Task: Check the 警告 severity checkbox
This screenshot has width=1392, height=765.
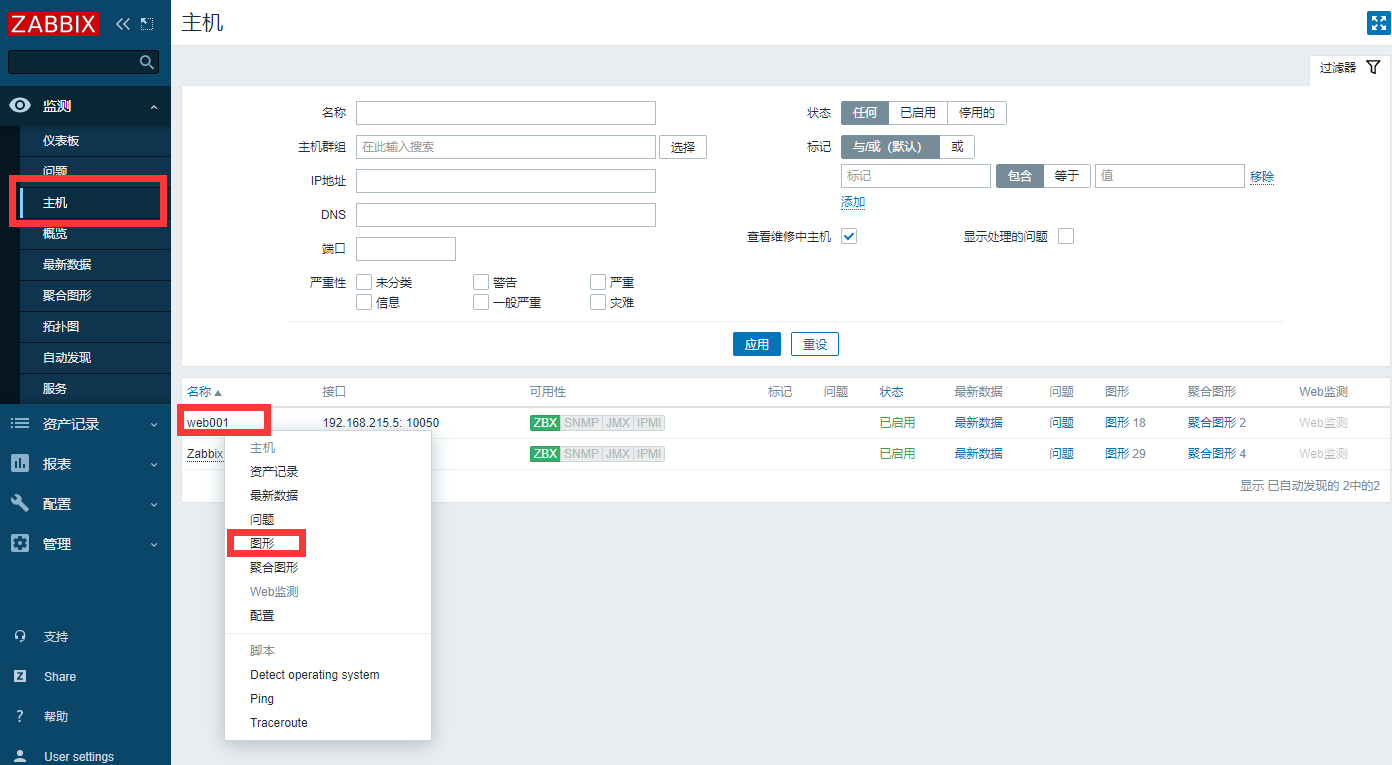Action: pyautogui.click(x=481, y=282)
